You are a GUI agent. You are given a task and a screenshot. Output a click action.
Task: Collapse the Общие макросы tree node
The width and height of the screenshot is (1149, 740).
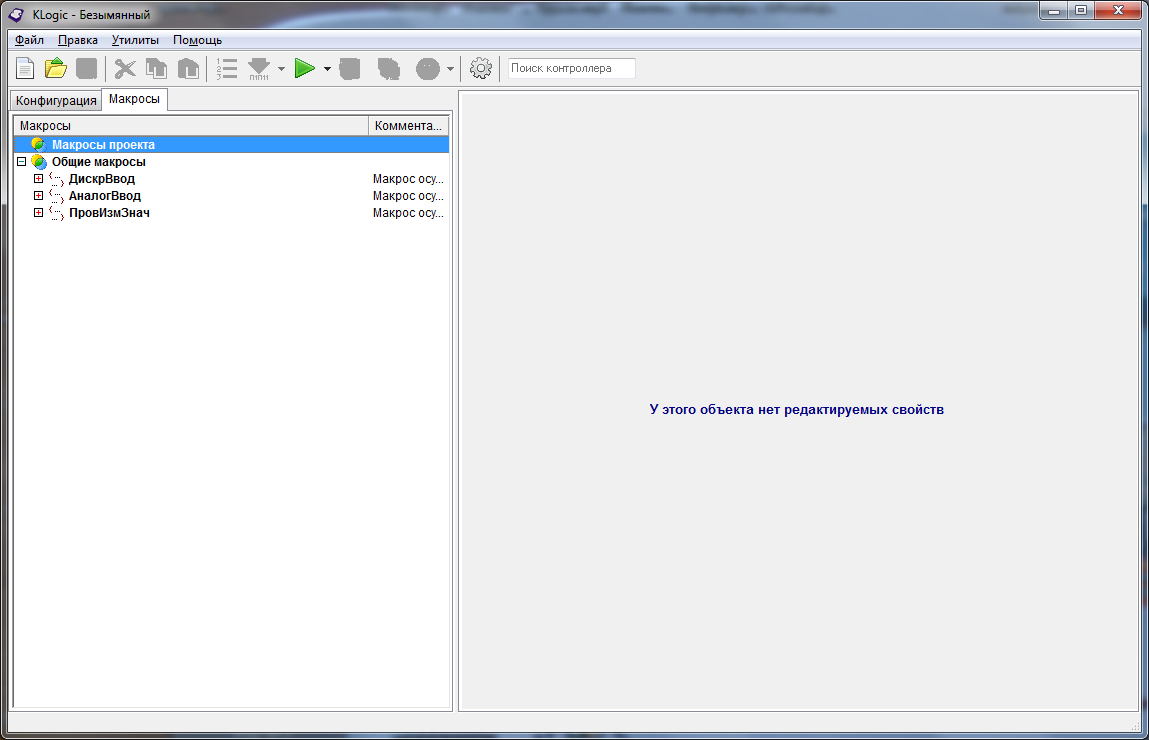22,162
